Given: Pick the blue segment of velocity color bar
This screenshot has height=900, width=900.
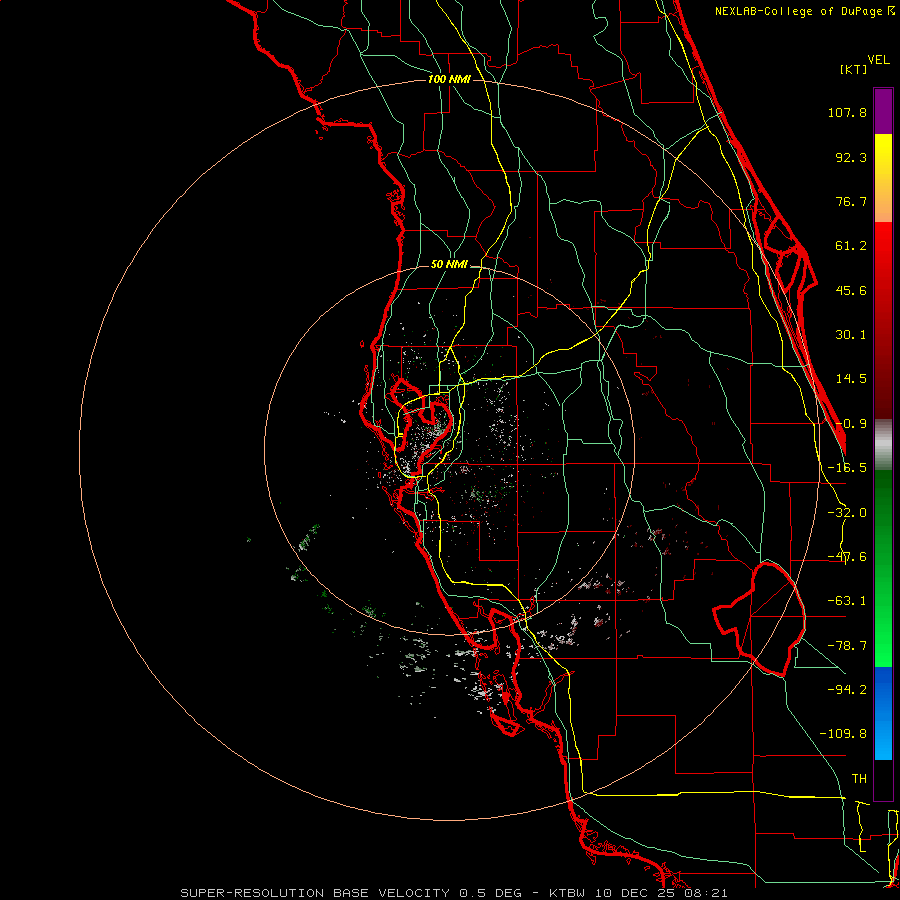Looking at the screenshot, I should (883, 713).
